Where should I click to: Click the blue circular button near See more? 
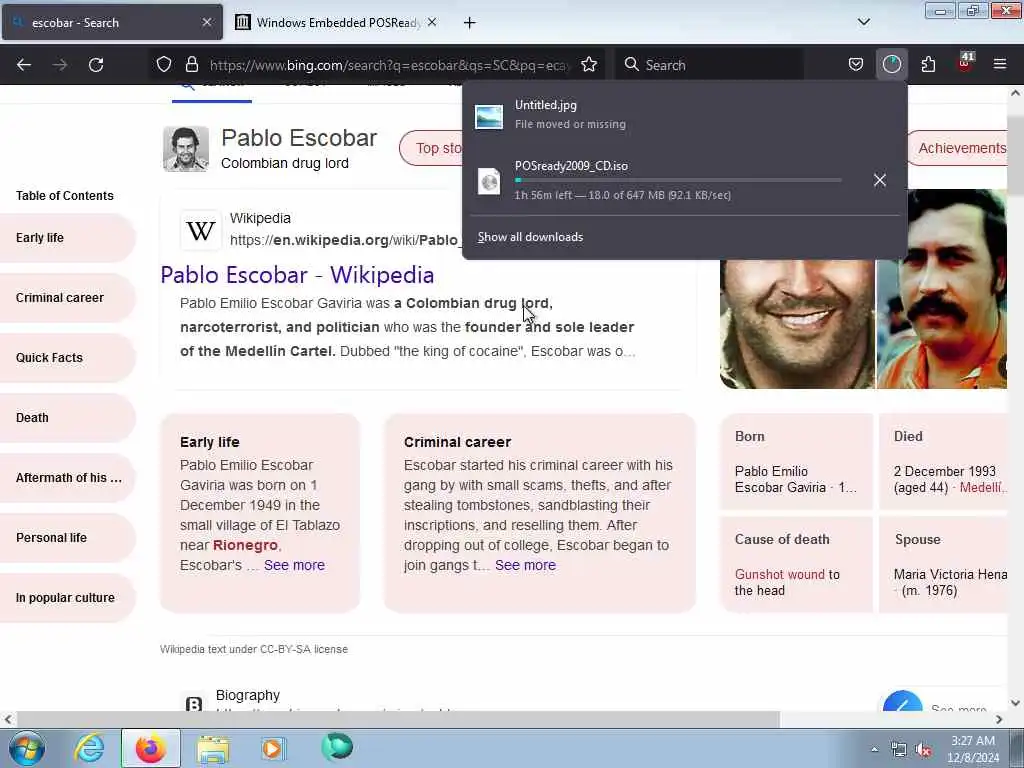coord(903,701)
